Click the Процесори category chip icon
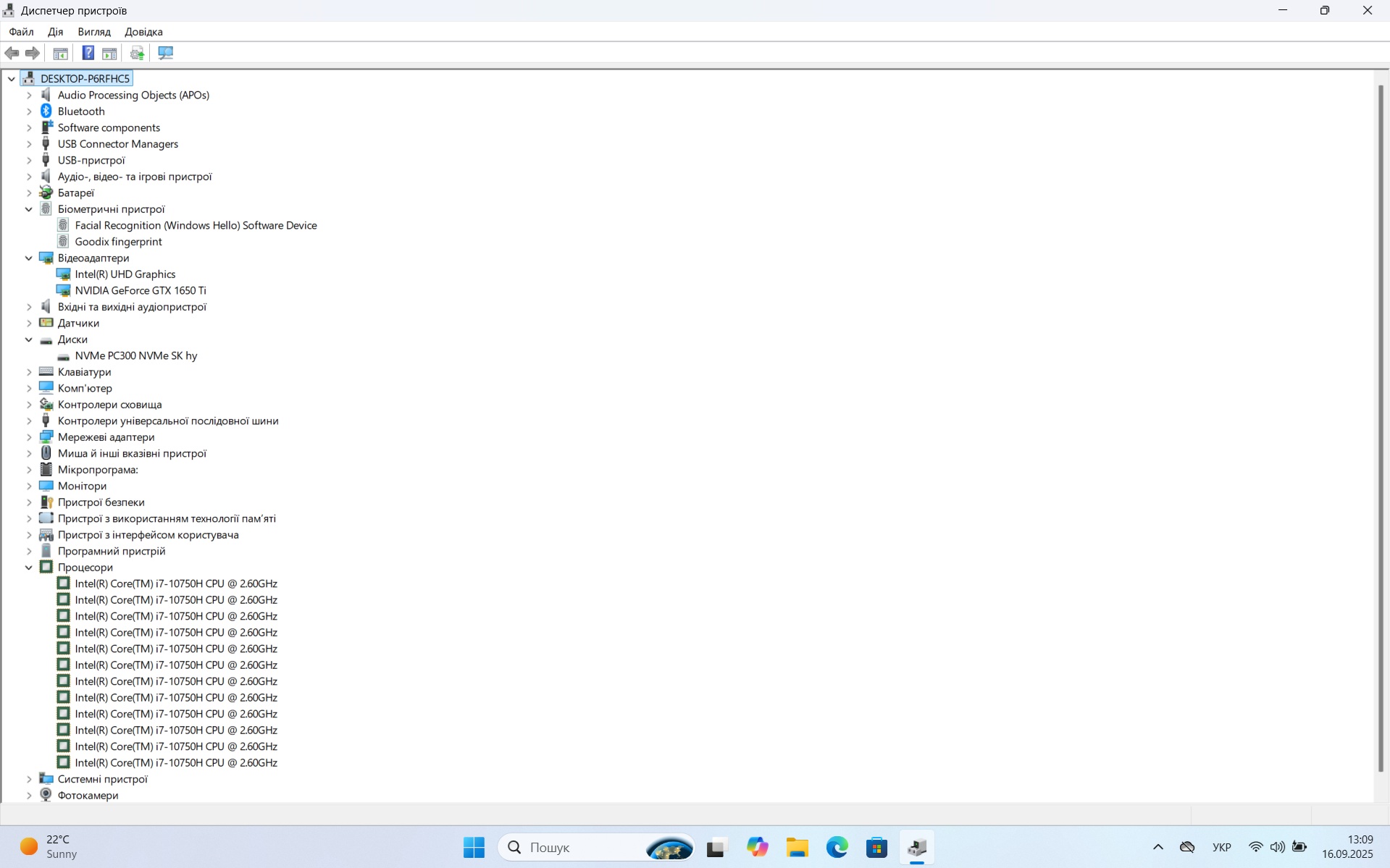The image size is (1390, 868). click(x=46, y=567)
